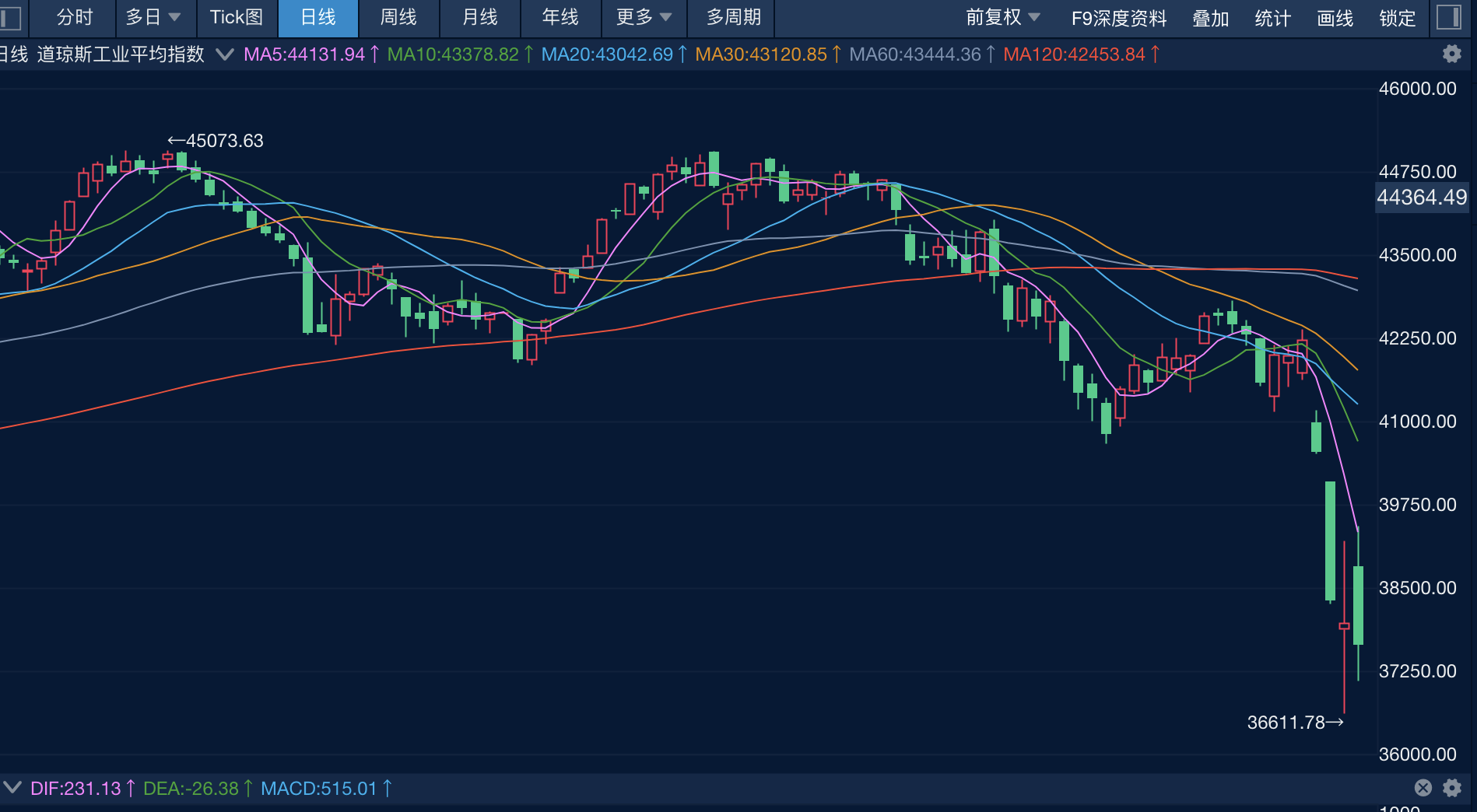This screenshot has height=812, width=1477.
Task: Expand the 道琼斯工业平均指数 dropdown arrow
Action: click(x=224, y=54)
